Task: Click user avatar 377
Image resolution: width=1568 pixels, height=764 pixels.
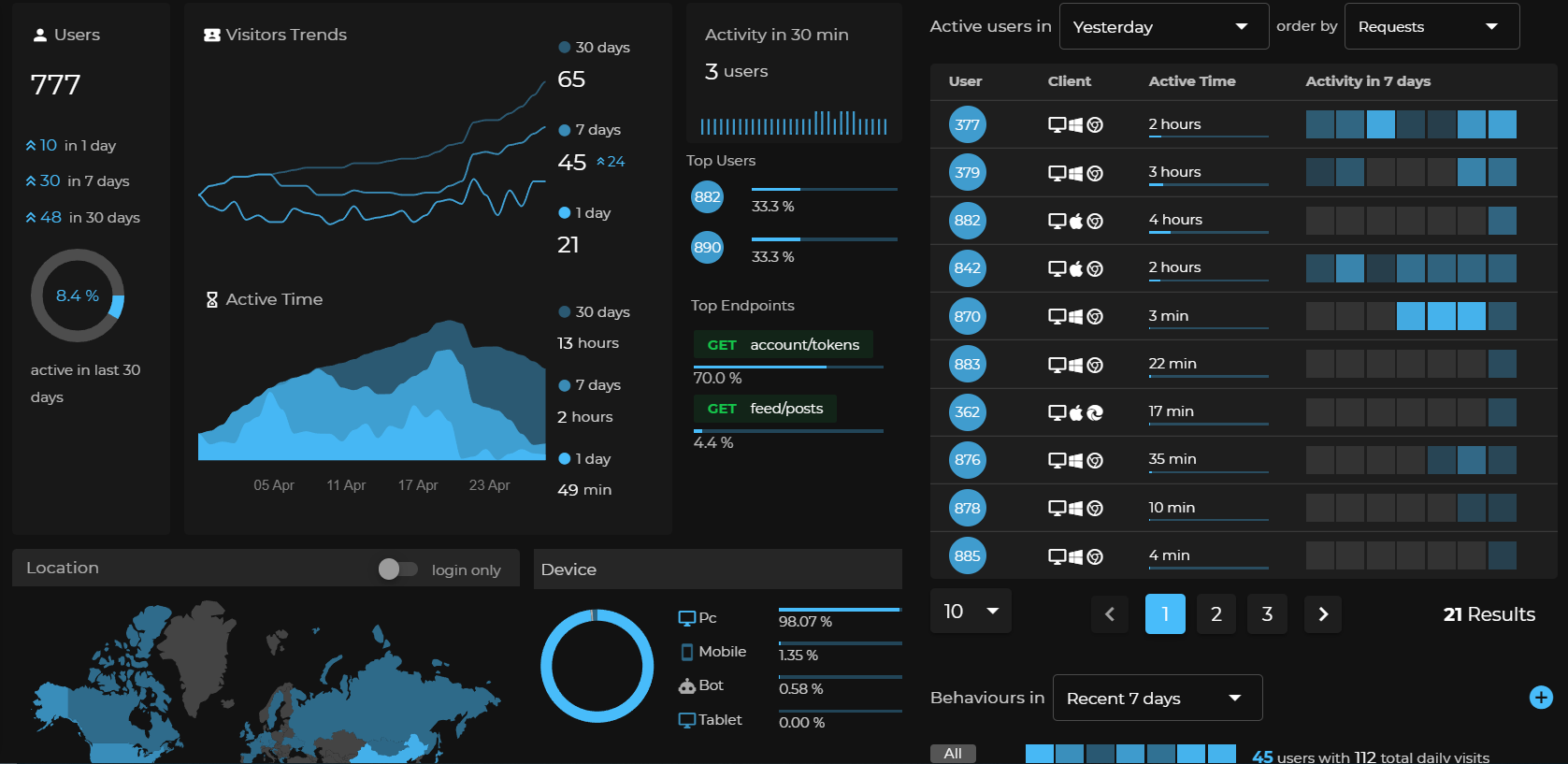Action: [968, 124]
